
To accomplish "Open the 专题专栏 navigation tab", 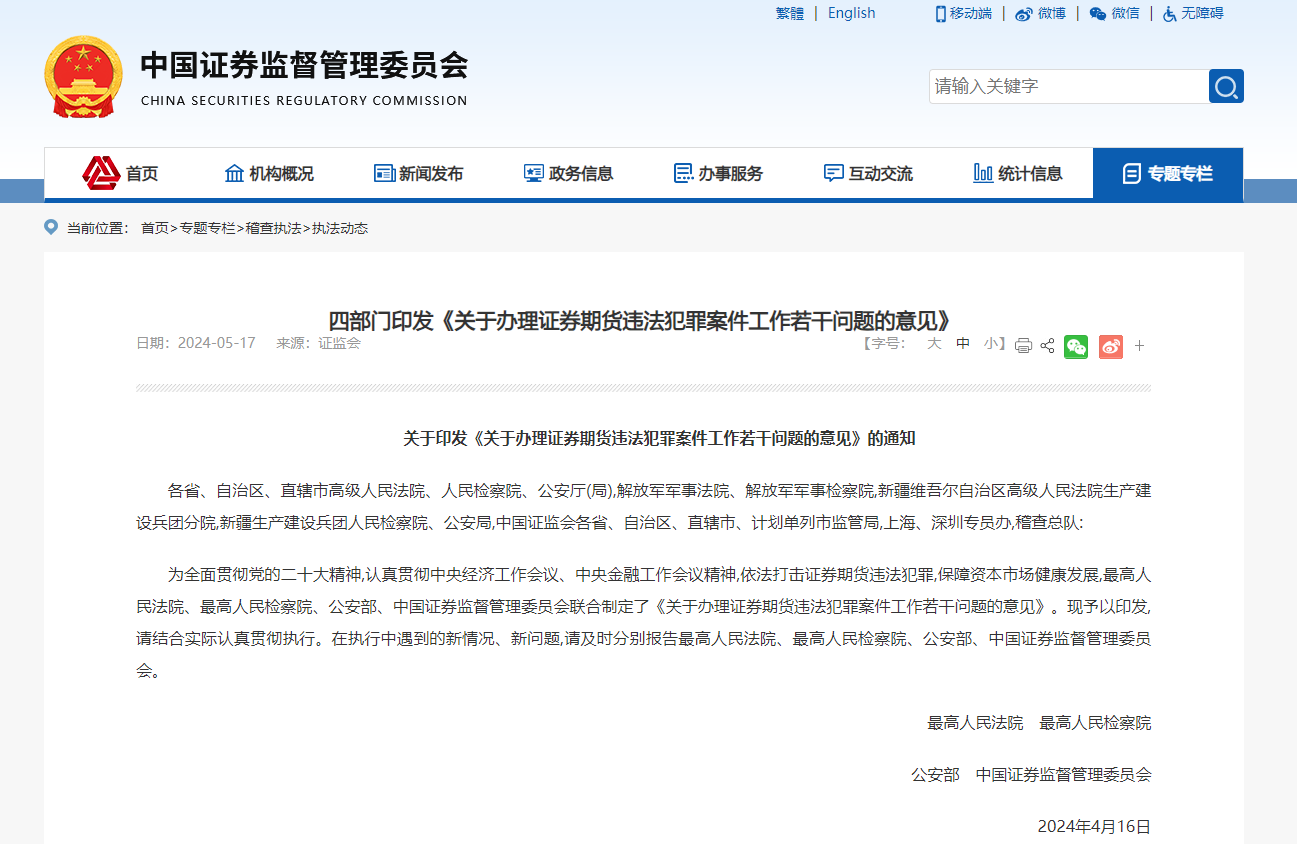I will 1168,174.
